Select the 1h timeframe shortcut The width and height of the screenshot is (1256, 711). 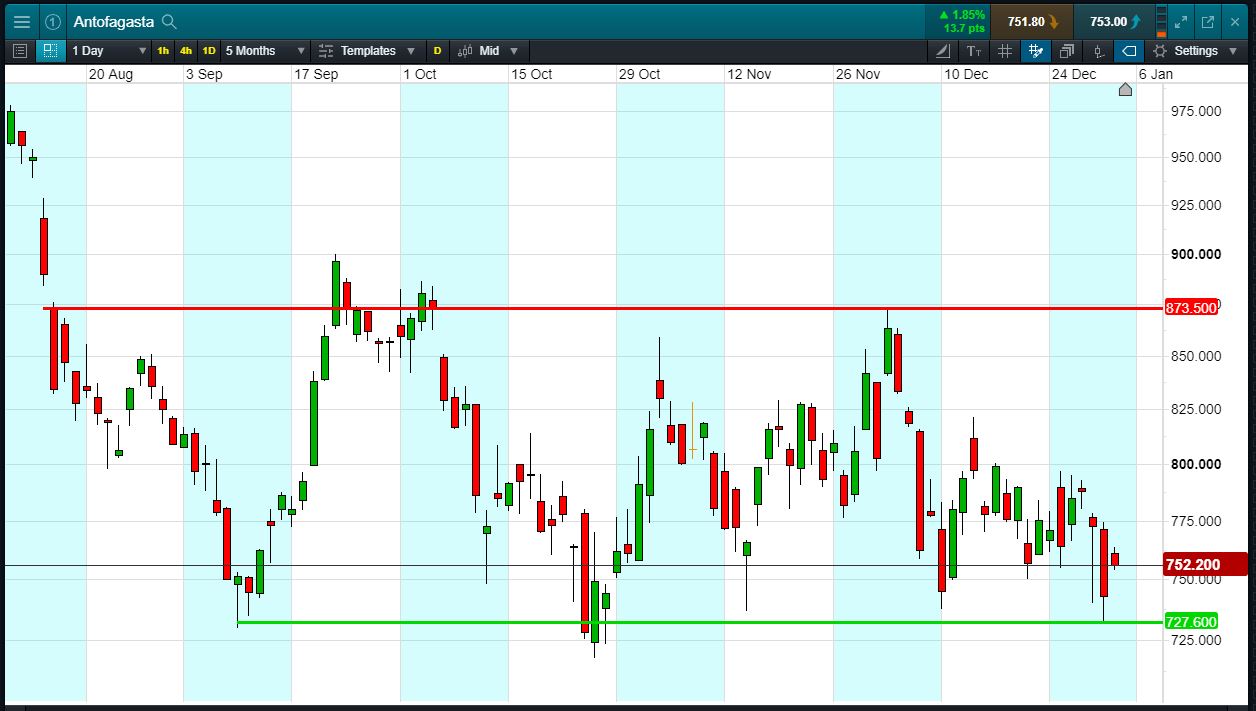pyautogui.click(x=163, y=50)
